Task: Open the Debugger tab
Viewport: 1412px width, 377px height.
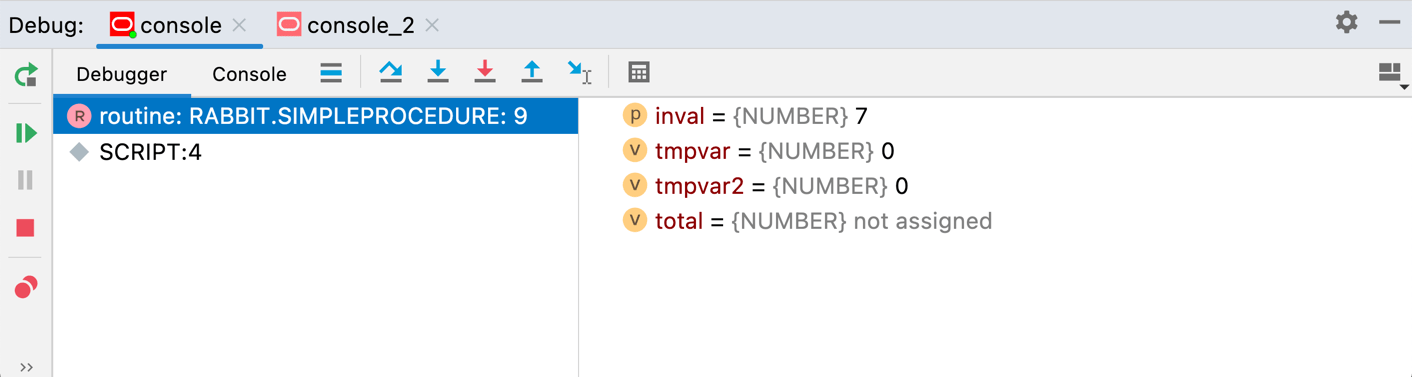Action: [x=122, y=74]
